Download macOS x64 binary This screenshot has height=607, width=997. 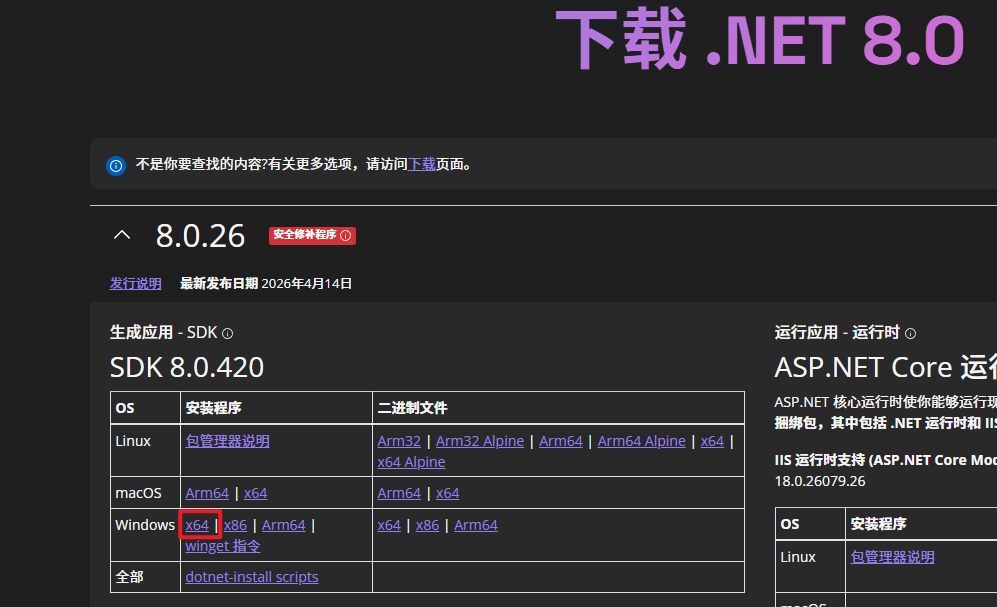(448, 493)
